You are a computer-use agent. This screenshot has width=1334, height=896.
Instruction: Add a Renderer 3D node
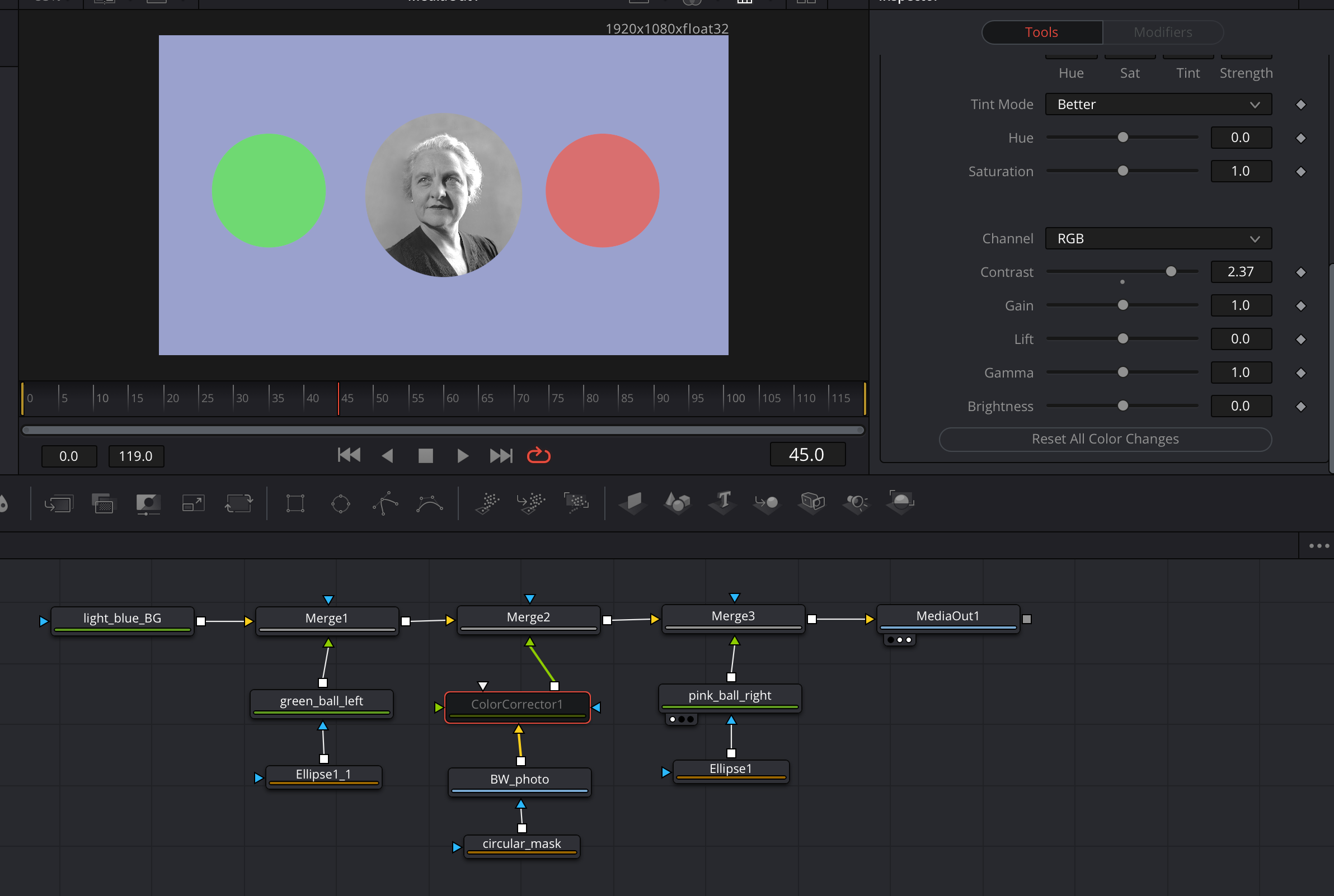pyautogui.click(x=901, y=503)
